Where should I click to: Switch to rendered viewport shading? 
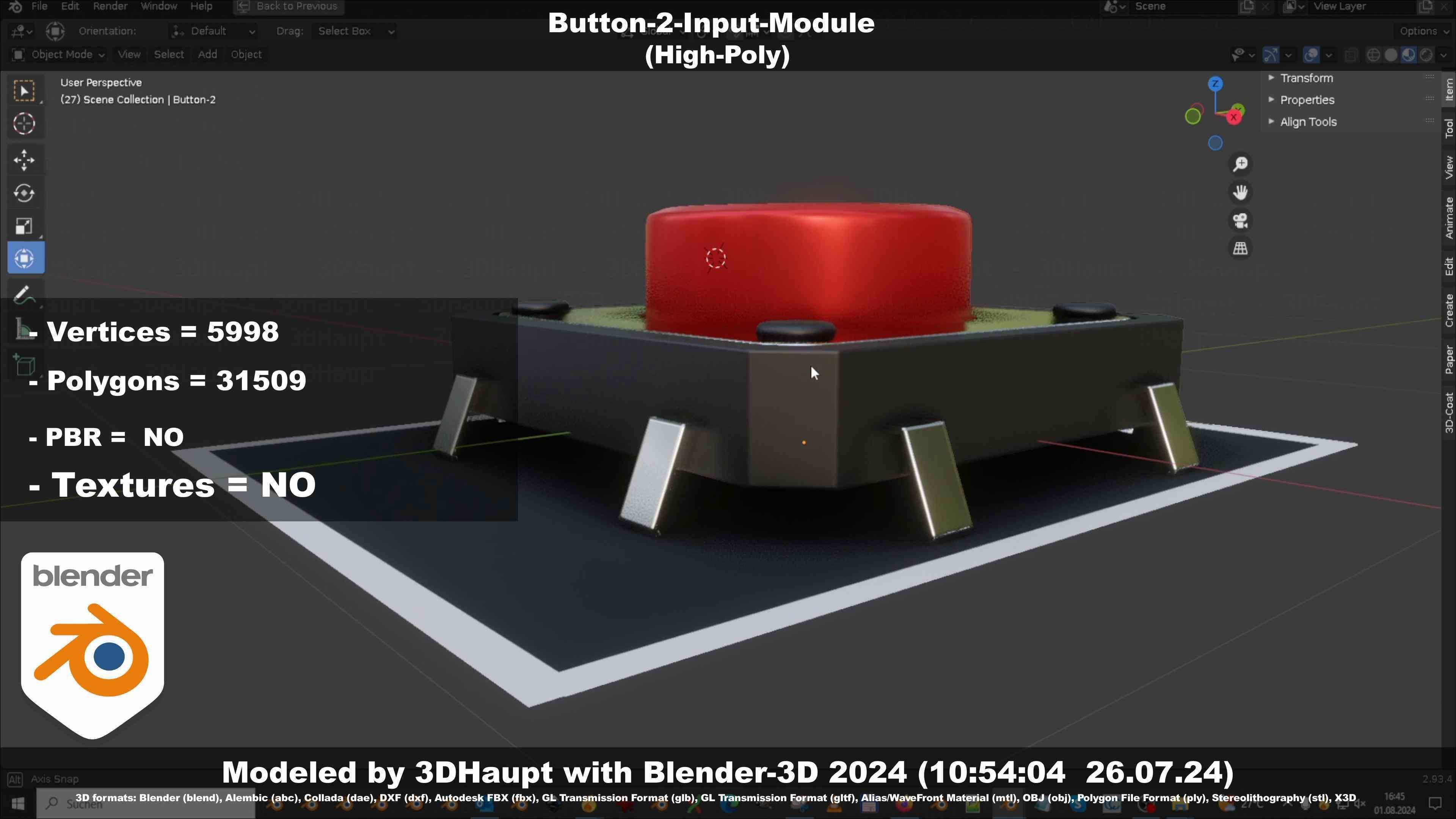click(1426, 55)
